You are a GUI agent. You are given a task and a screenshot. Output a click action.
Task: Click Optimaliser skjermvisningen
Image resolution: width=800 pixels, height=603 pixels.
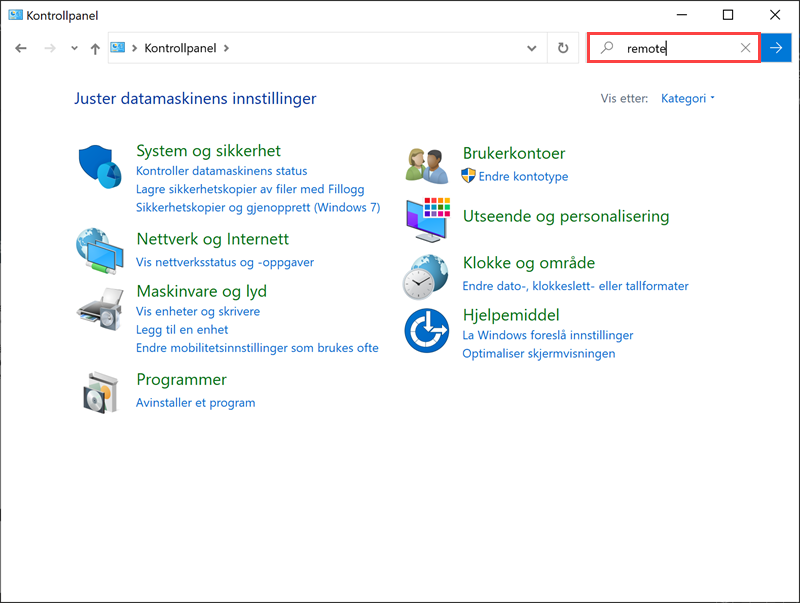(x=539, y=354)
